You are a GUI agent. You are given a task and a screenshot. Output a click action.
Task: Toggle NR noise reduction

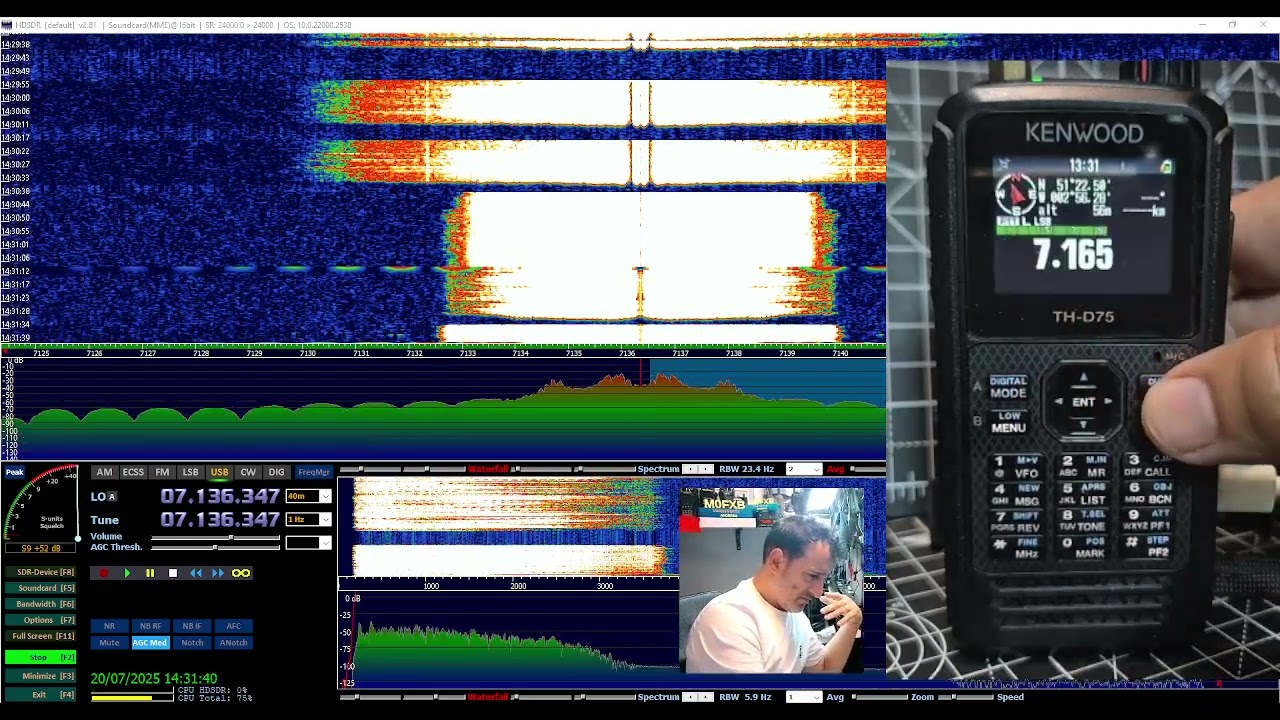(x=109, y=626)
